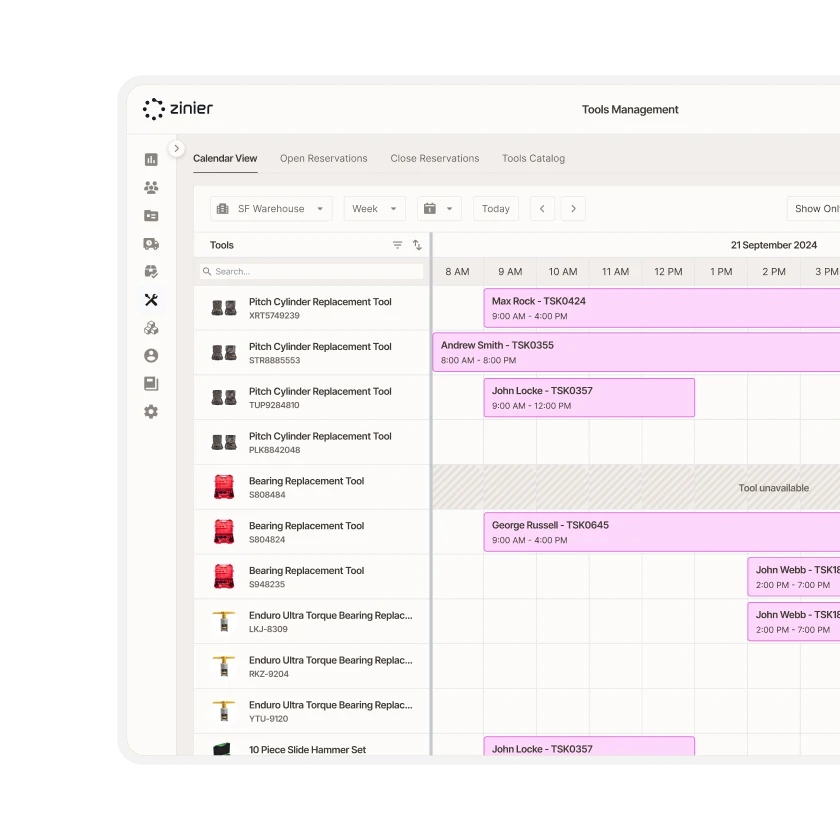Select Pitch Cylinder tool STR8885553

pos(312,353)
